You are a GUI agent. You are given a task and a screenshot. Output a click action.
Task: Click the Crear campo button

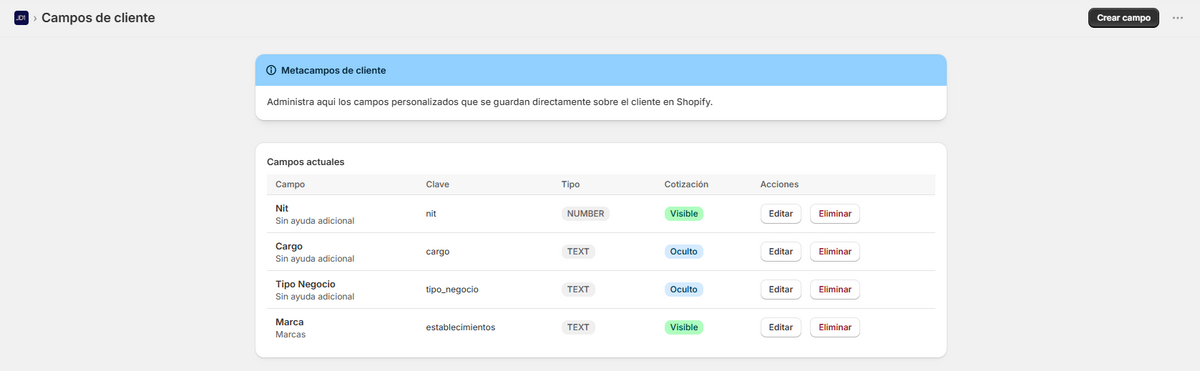(x=1123, y=18)
